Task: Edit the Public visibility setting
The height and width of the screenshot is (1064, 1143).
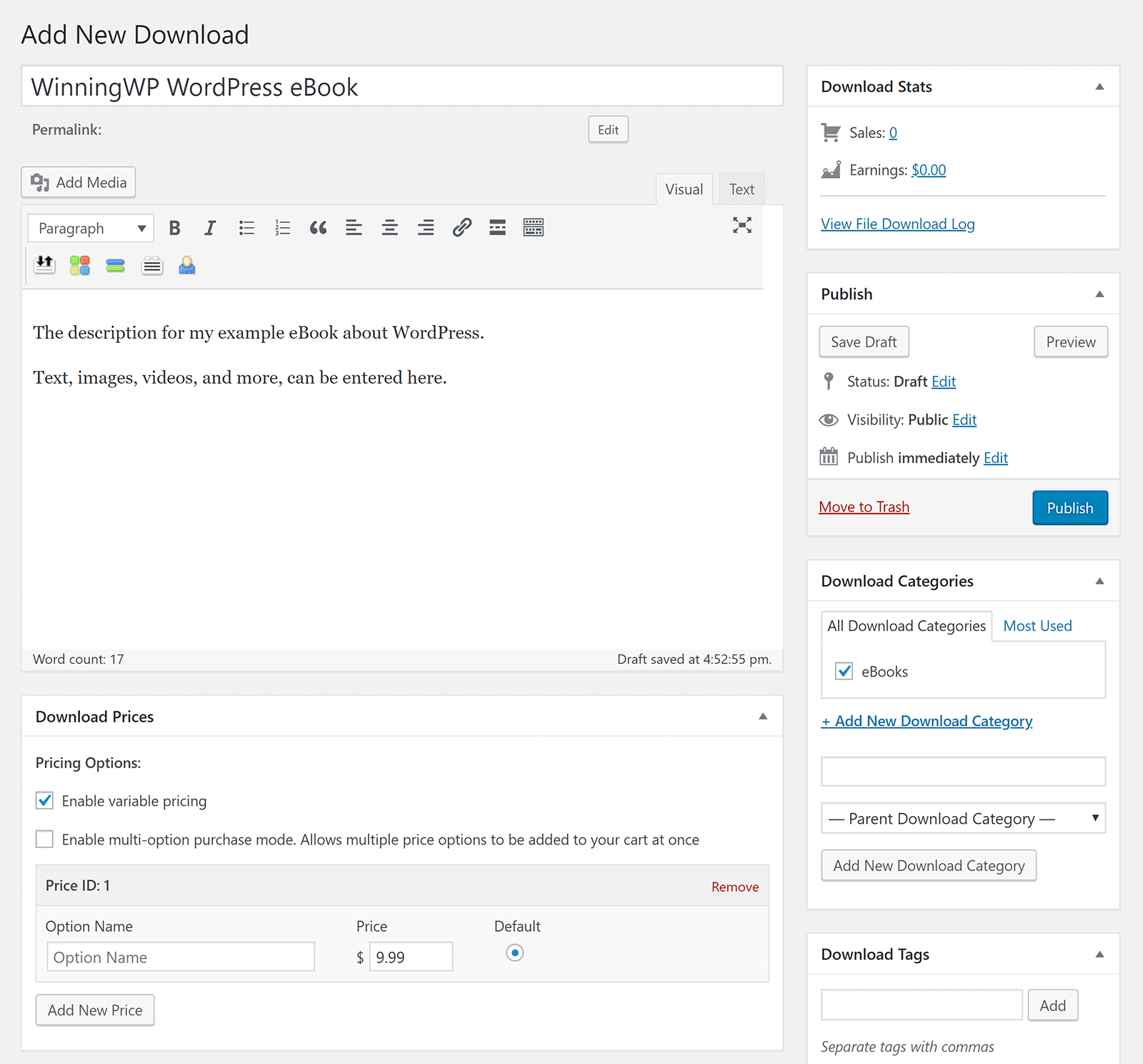Action: coord(964,420)
